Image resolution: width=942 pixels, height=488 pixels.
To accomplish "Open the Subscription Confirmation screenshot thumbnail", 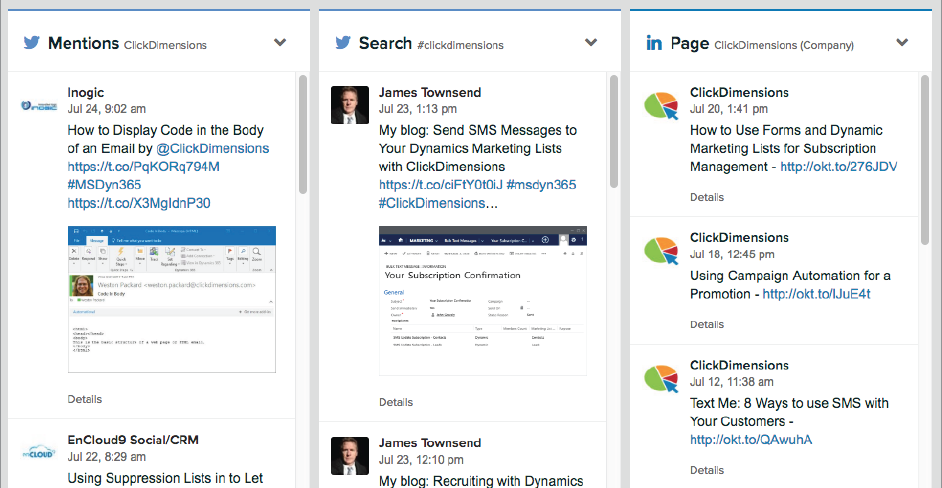I will [483, 300].
